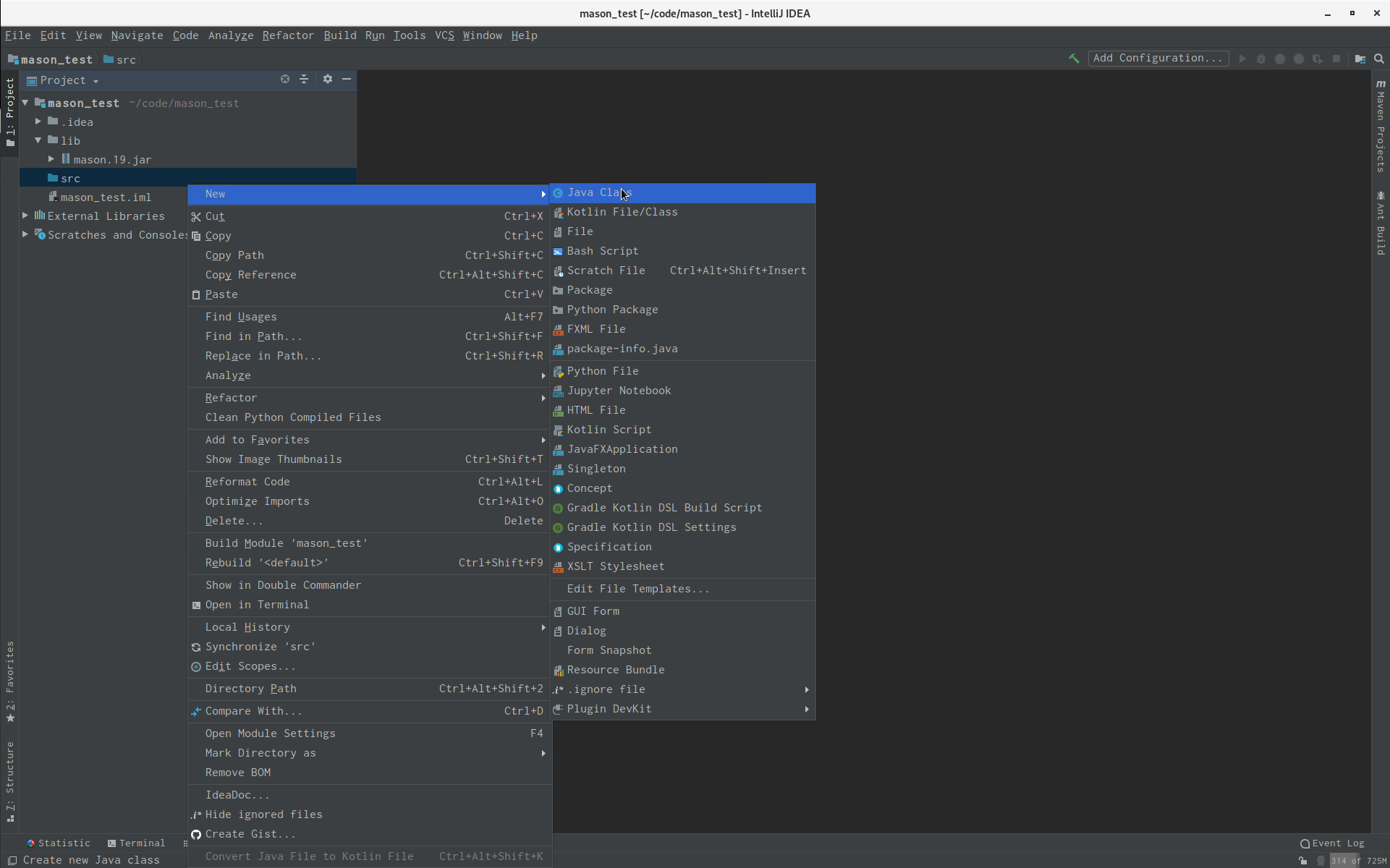Click the memory indicator 314 of 725M
This screenshot has height=868, width=1390.
(x=1358, y=860)
